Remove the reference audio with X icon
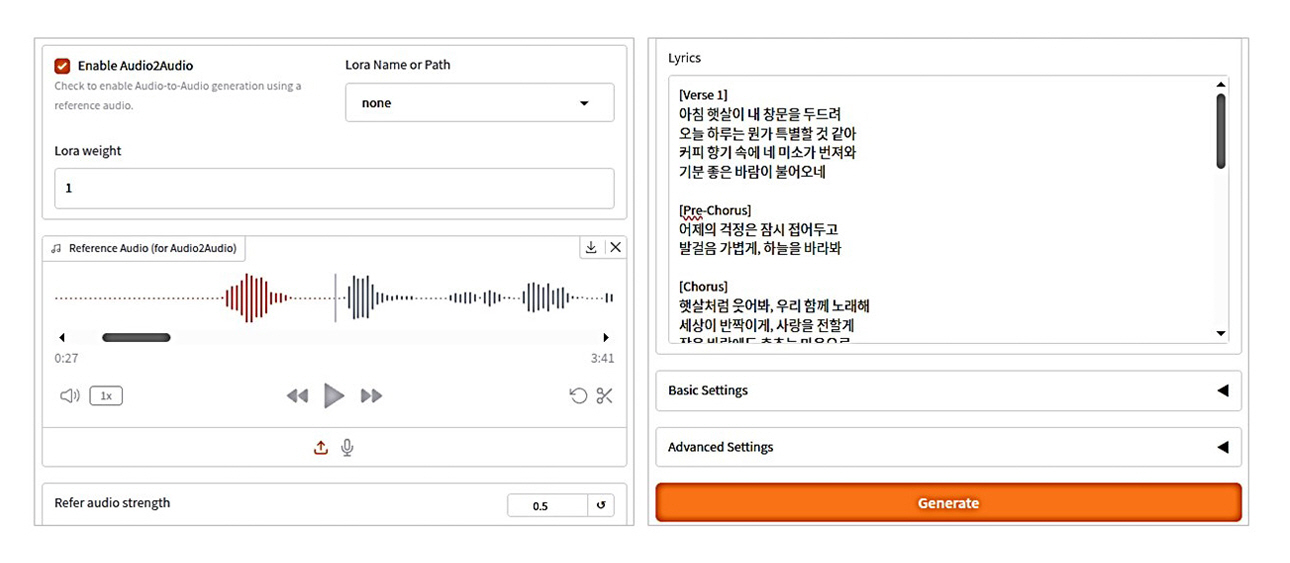 [x=615, y=247]
